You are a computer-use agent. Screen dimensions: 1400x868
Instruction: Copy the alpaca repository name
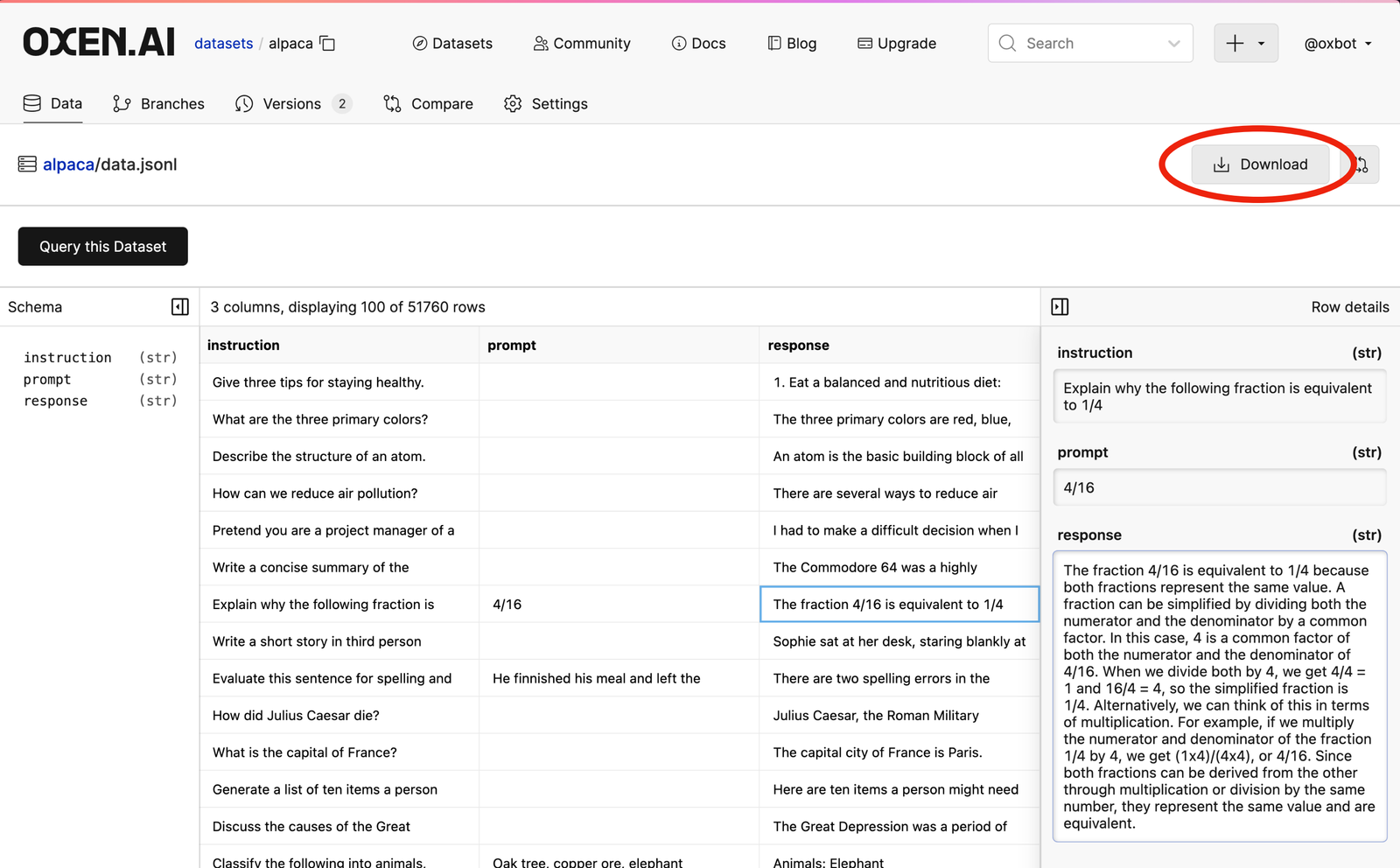[328, 42]
